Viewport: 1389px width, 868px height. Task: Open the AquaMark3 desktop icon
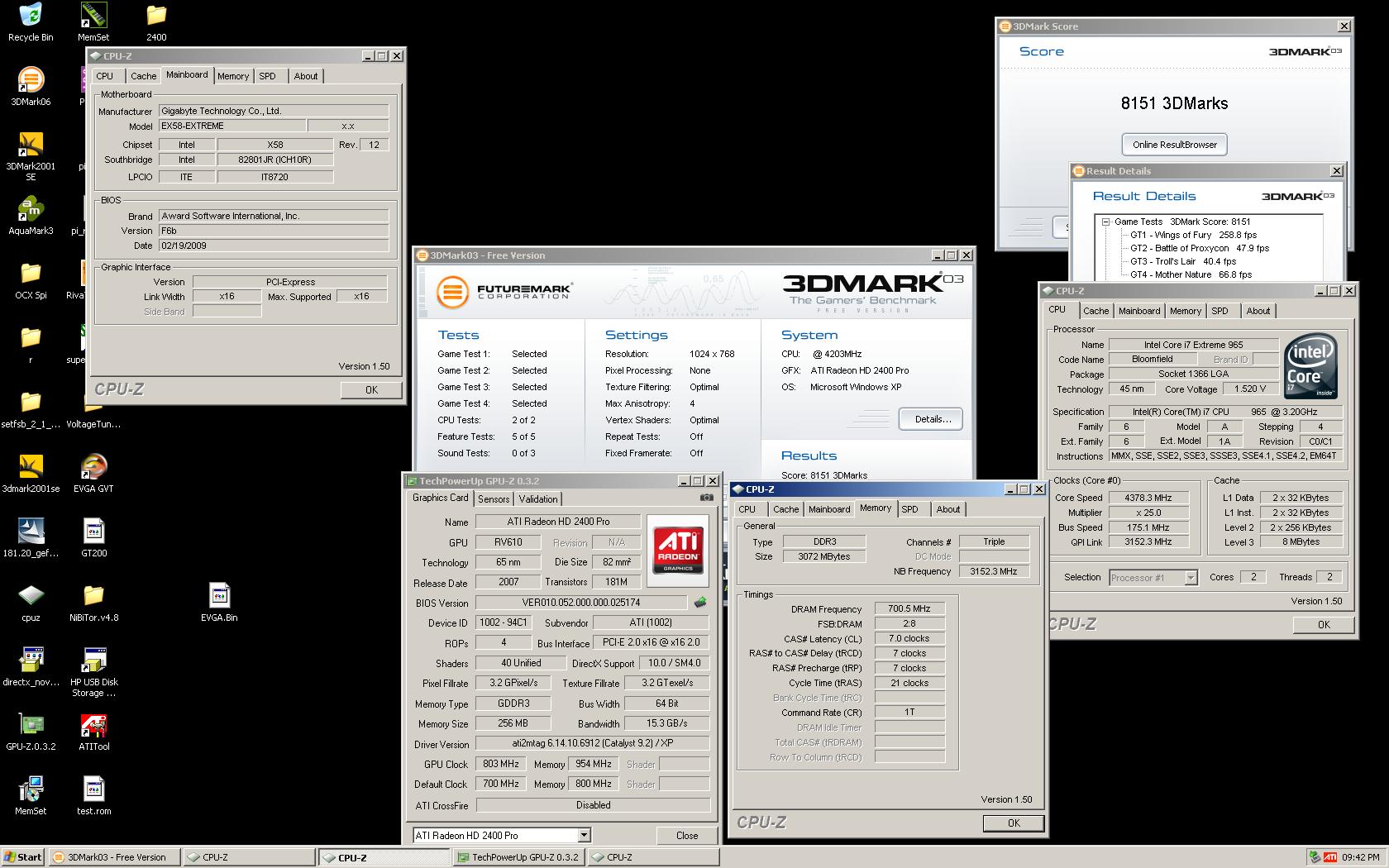31,216
